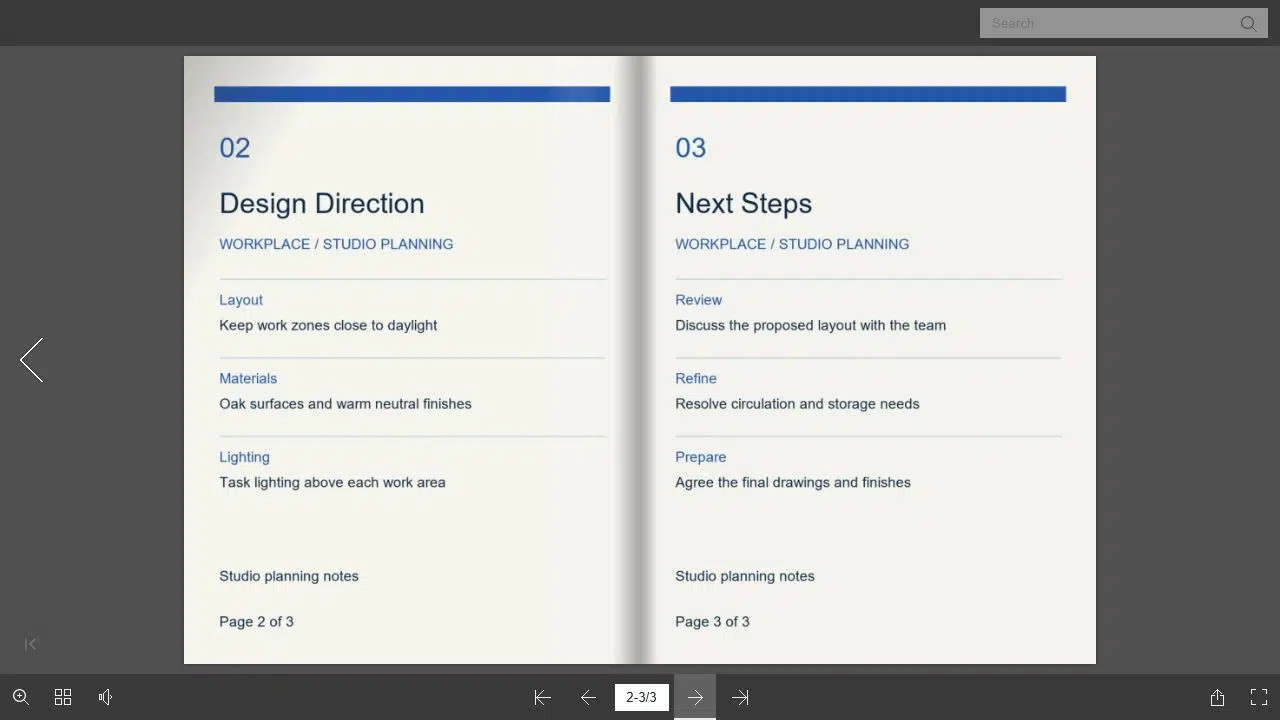Go to the previous page in bottom toolbar
The height and width of the screenshot is (720, 1280).
click(588, 698)
